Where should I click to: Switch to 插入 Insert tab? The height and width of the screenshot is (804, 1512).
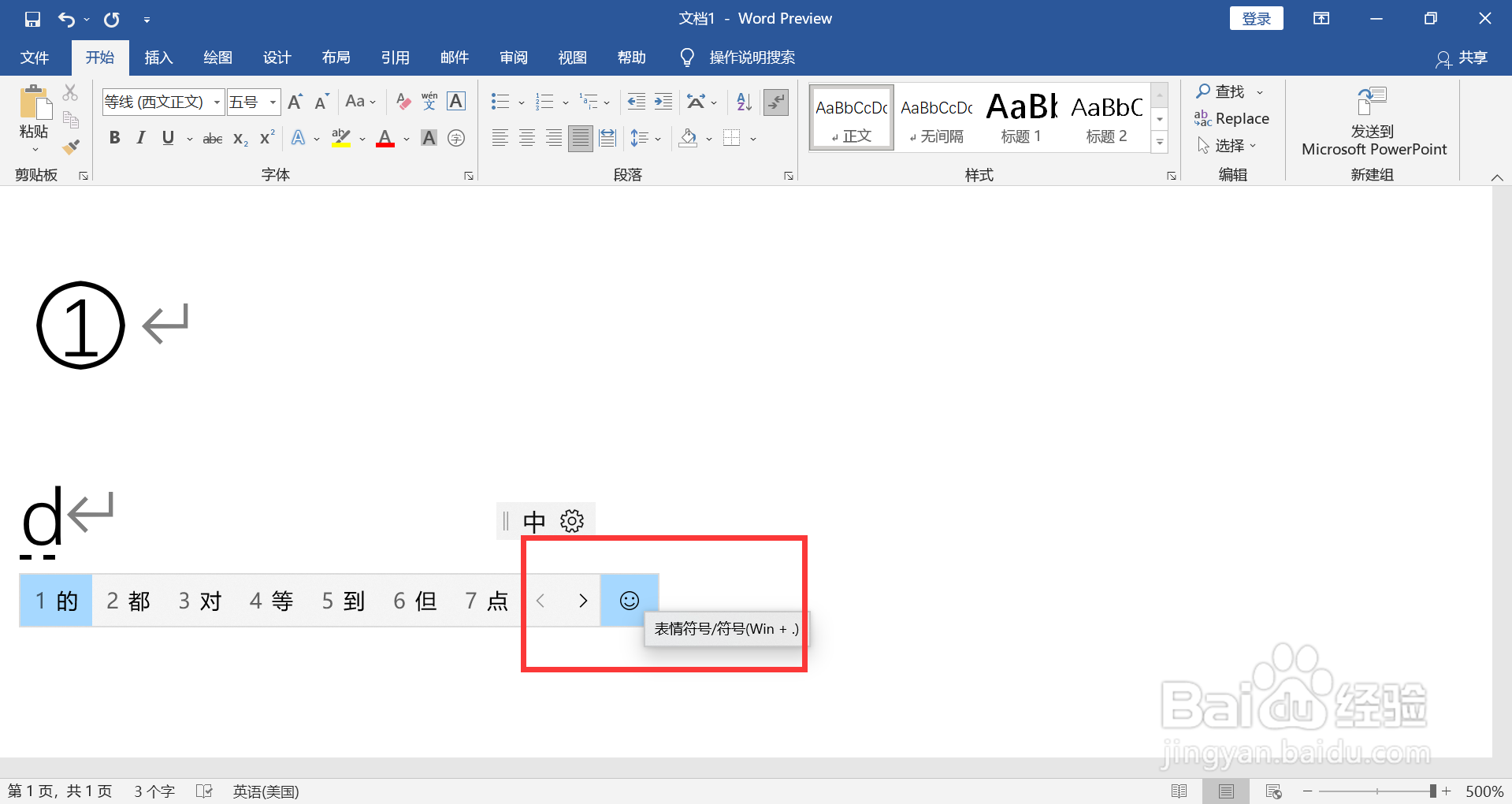coord(158,58)
